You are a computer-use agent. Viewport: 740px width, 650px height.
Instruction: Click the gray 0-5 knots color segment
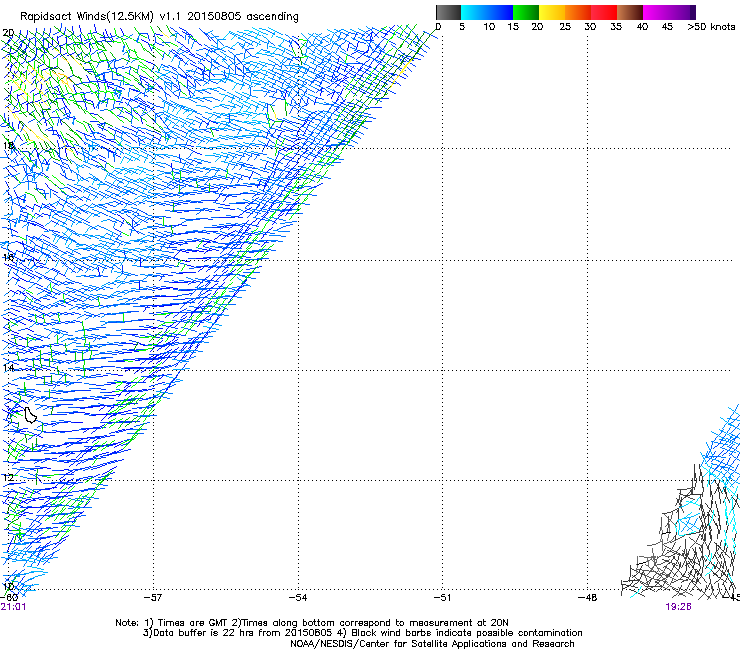448,12
